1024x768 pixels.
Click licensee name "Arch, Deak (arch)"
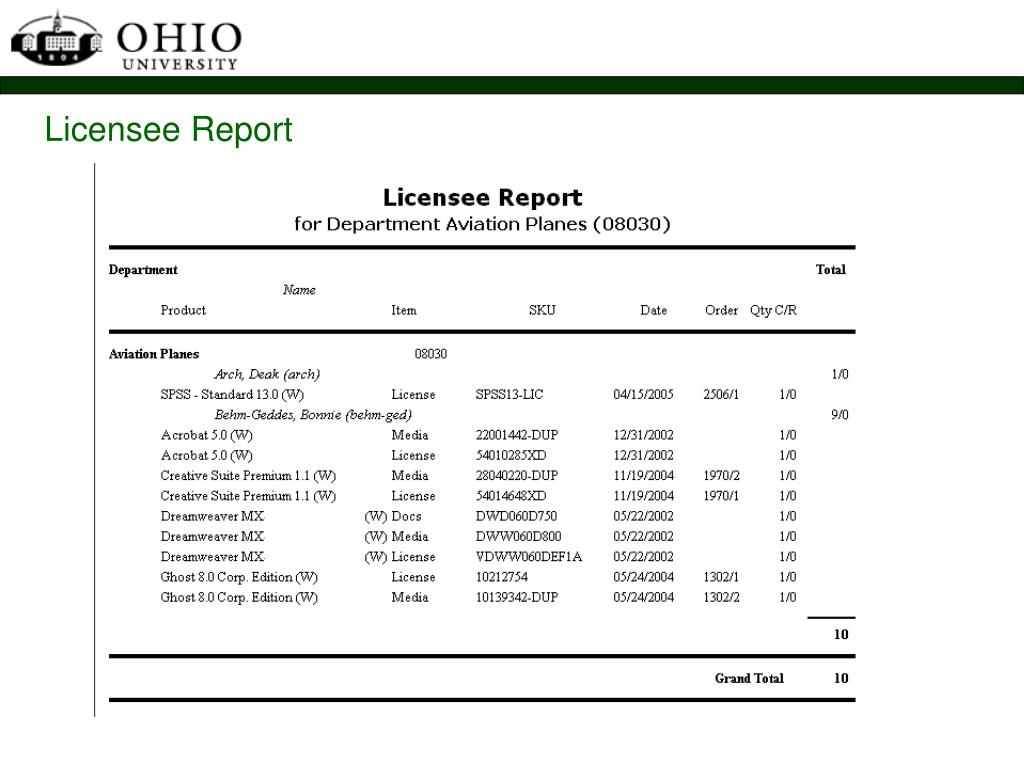pyautogui.click(x=266, y=374)
